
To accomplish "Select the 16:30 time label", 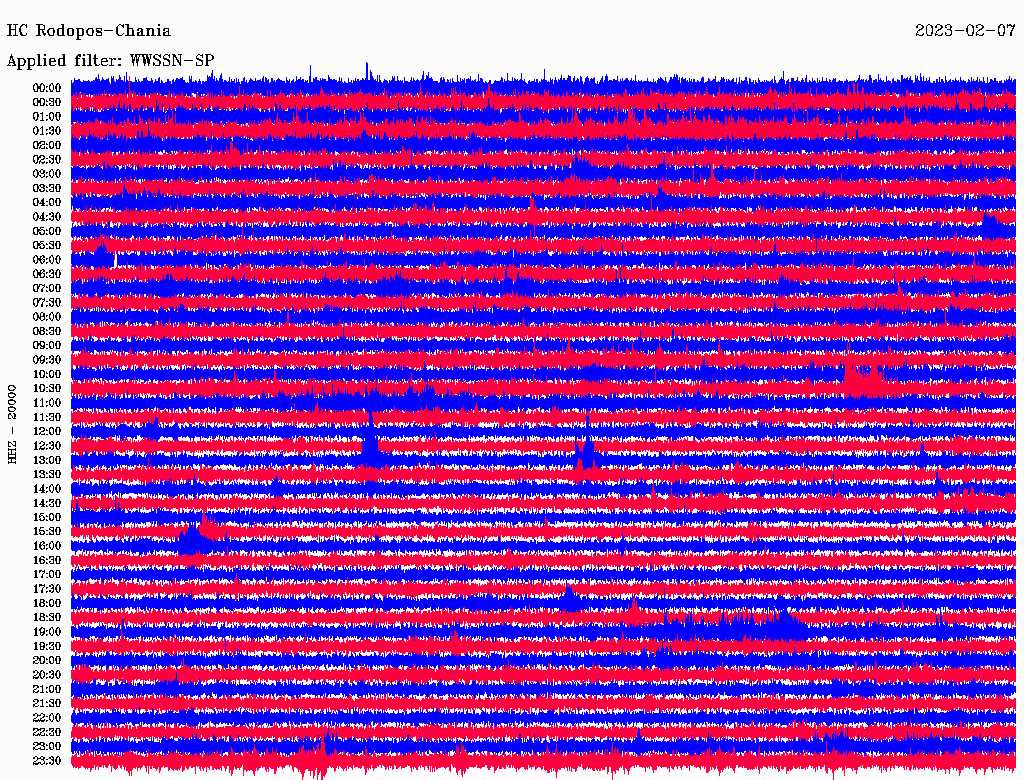I will (47, 561).
